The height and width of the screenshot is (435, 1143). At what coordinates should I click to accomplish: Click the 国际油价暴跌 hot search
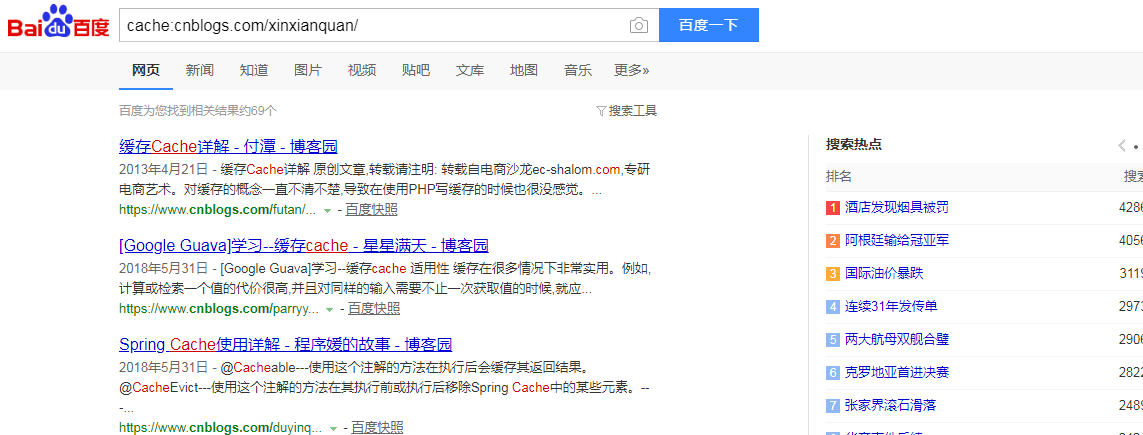[884, 273]
